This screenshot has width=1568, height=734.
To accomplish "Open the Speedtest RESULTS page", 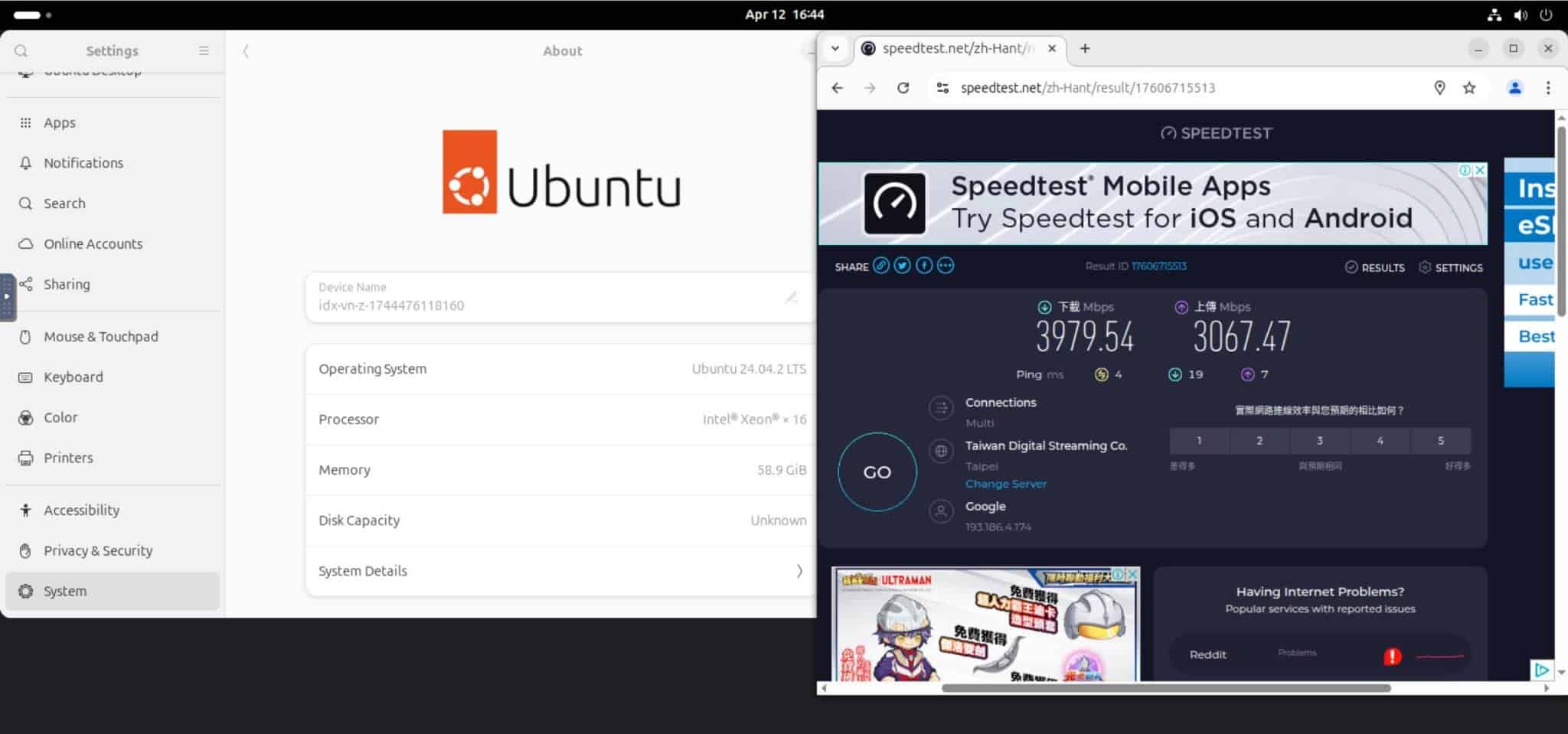I will click(x=1375, y=267).
